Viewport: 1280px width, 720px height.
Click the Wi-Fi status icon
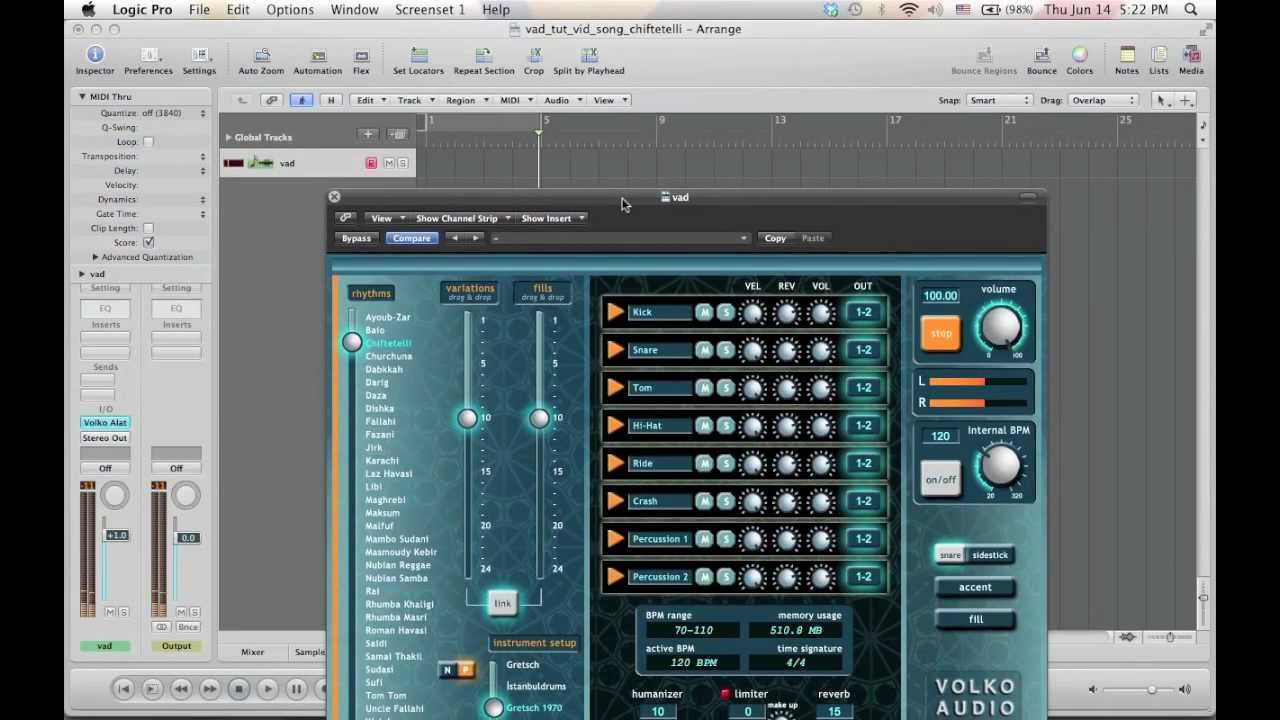(908, 10)
